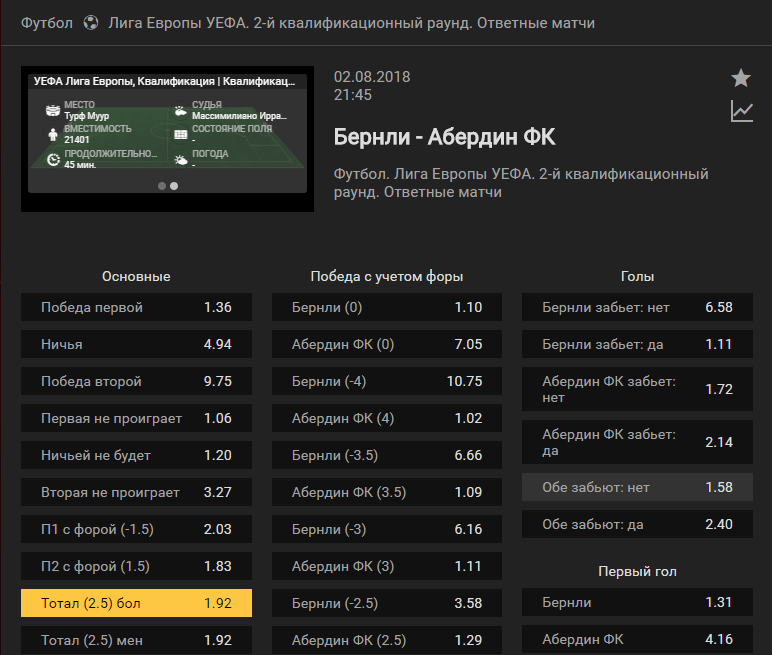The width and height of the screenshot is (772, 655).
Task: Select handicap Абердин ФК (2.5) 1.29
Action: coord(387,640)
